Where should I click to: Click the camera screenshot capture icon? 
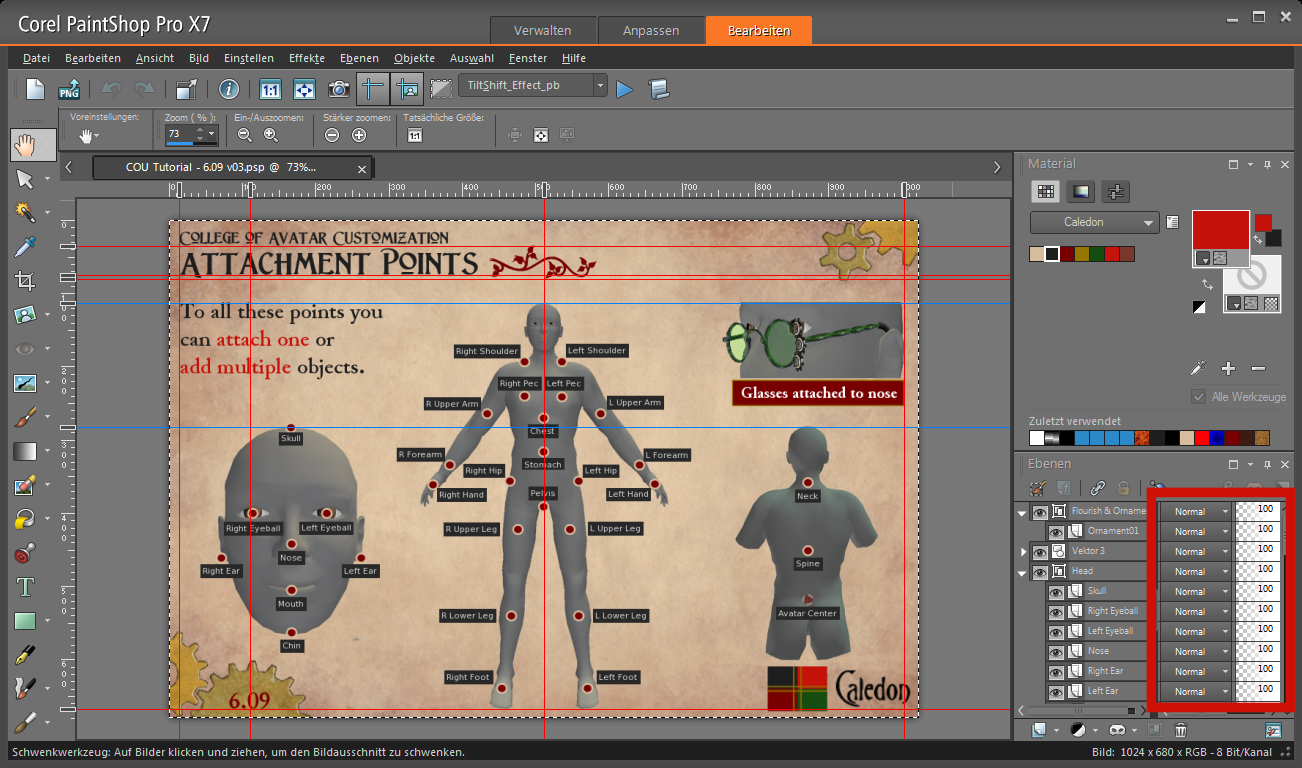coord(339,89)
